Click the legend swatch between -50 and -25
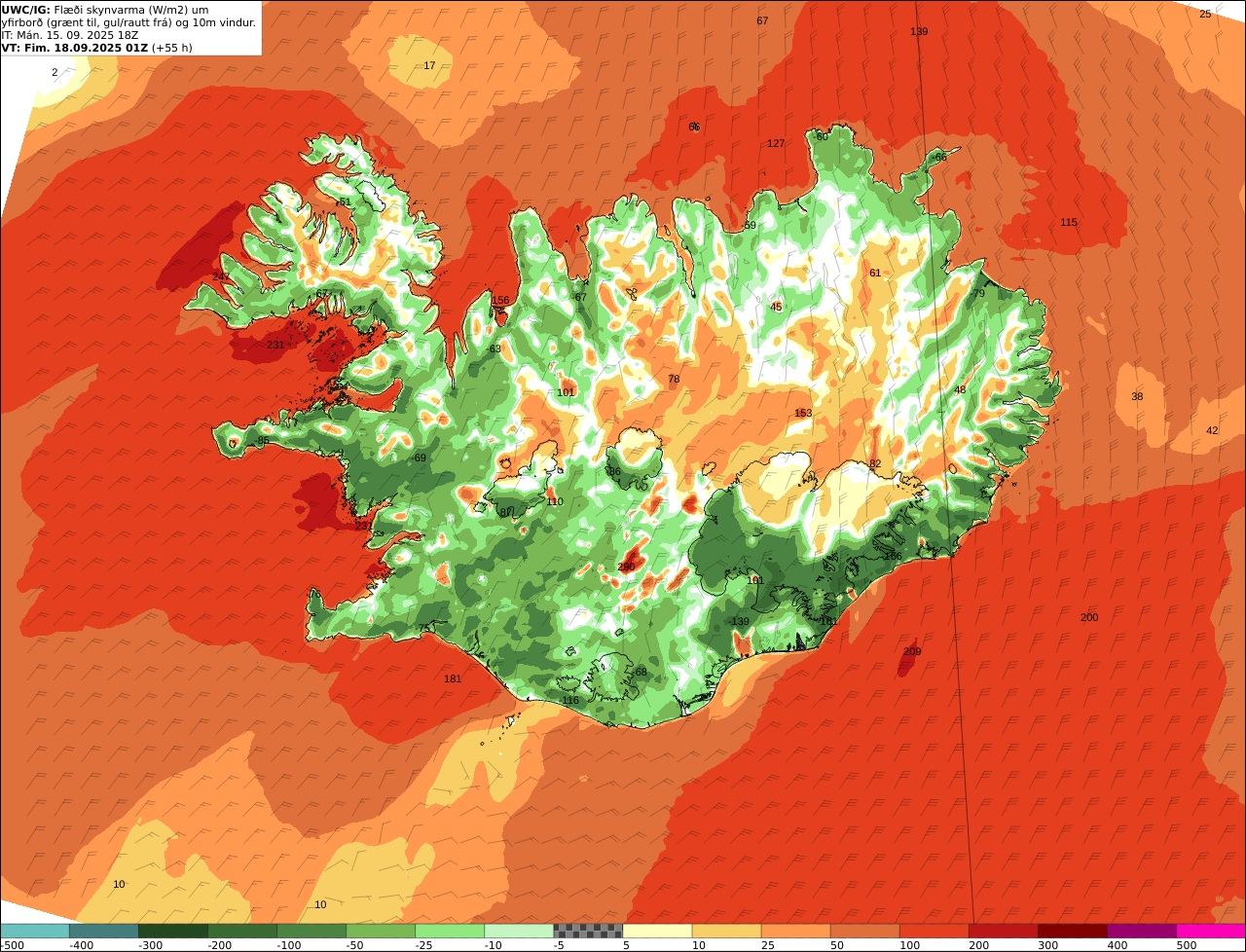The image size is (1246, 952). (381, 931)
